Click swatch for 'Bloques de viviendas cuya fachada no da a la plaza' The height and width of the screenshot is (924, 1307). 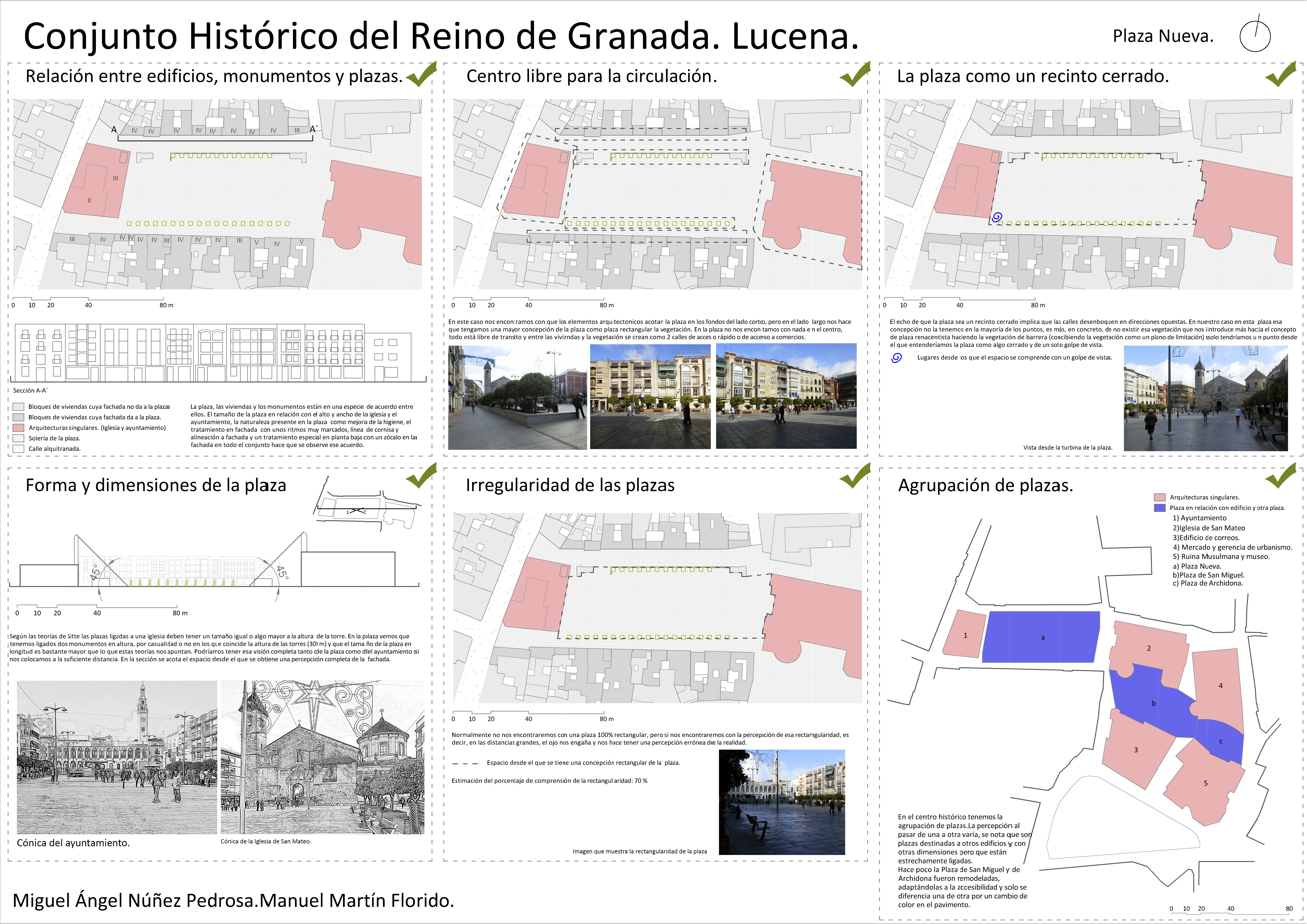click(18, 407)
